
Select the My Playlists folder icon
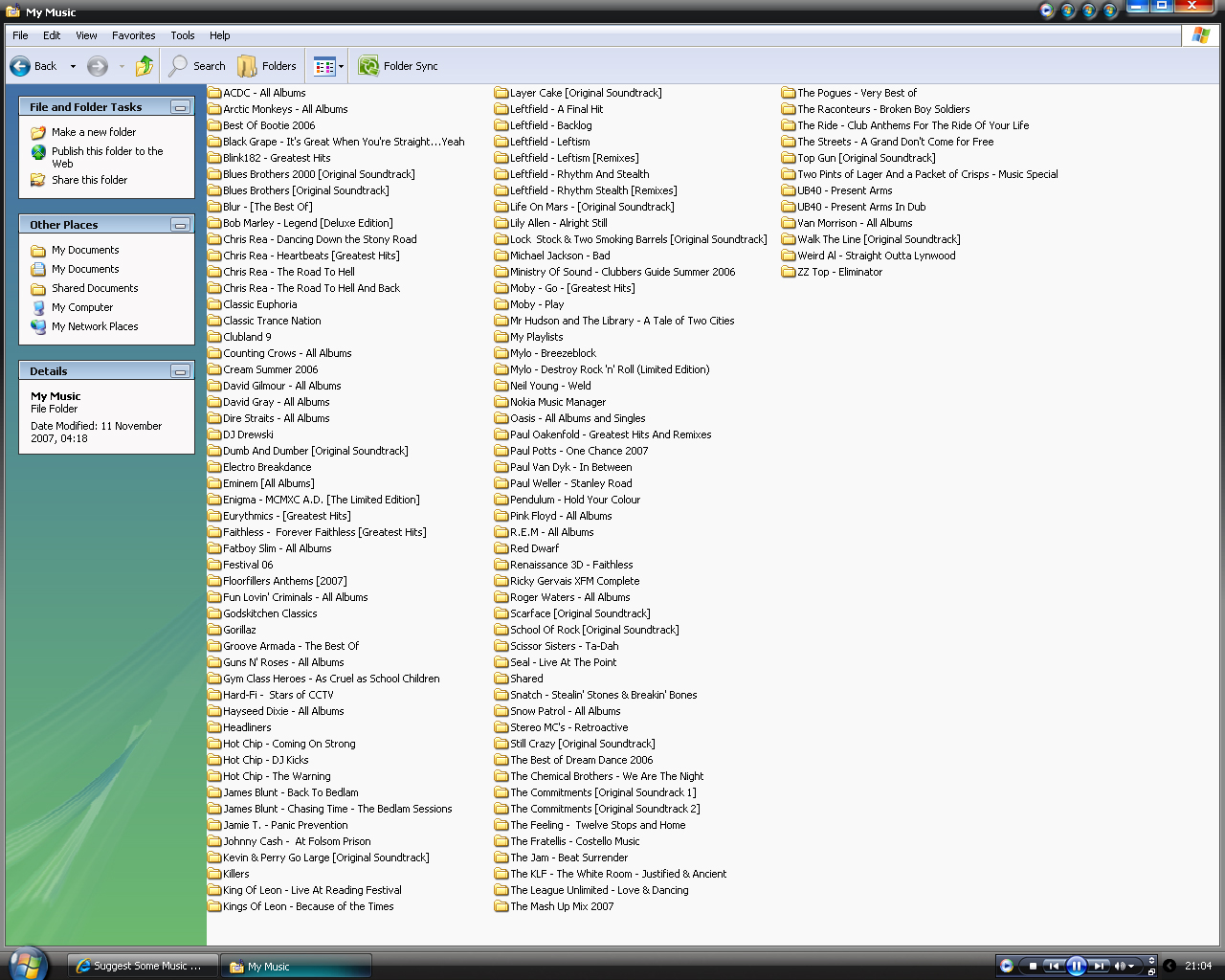tap(501, 337)
